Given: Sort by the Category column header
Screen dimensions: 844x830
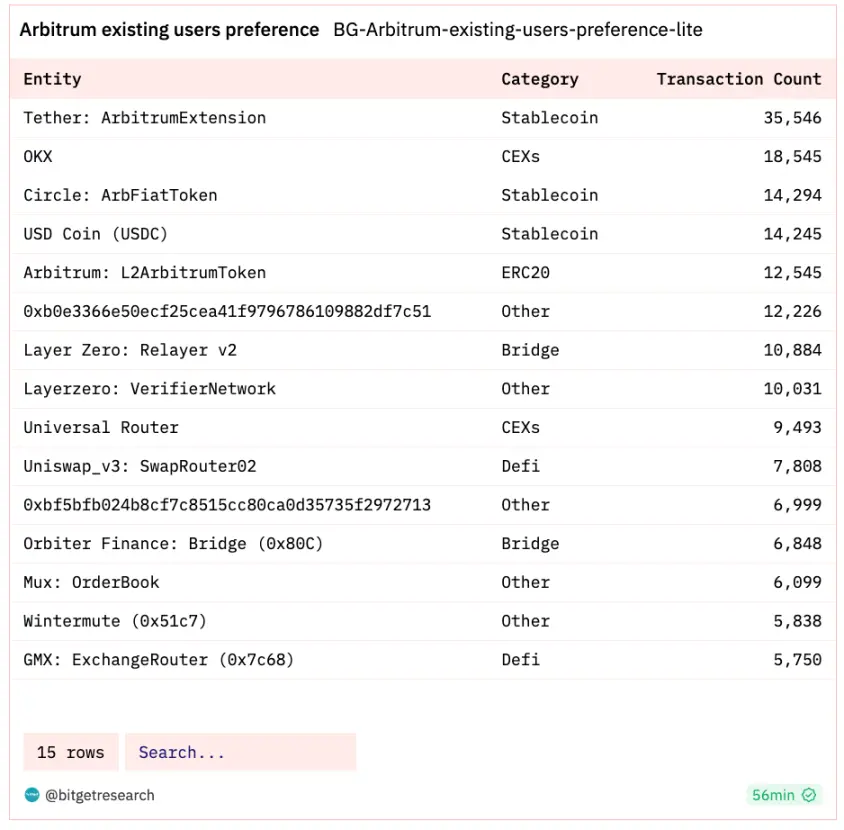Looking at the screenshot, I should click(x=540, y=79).
